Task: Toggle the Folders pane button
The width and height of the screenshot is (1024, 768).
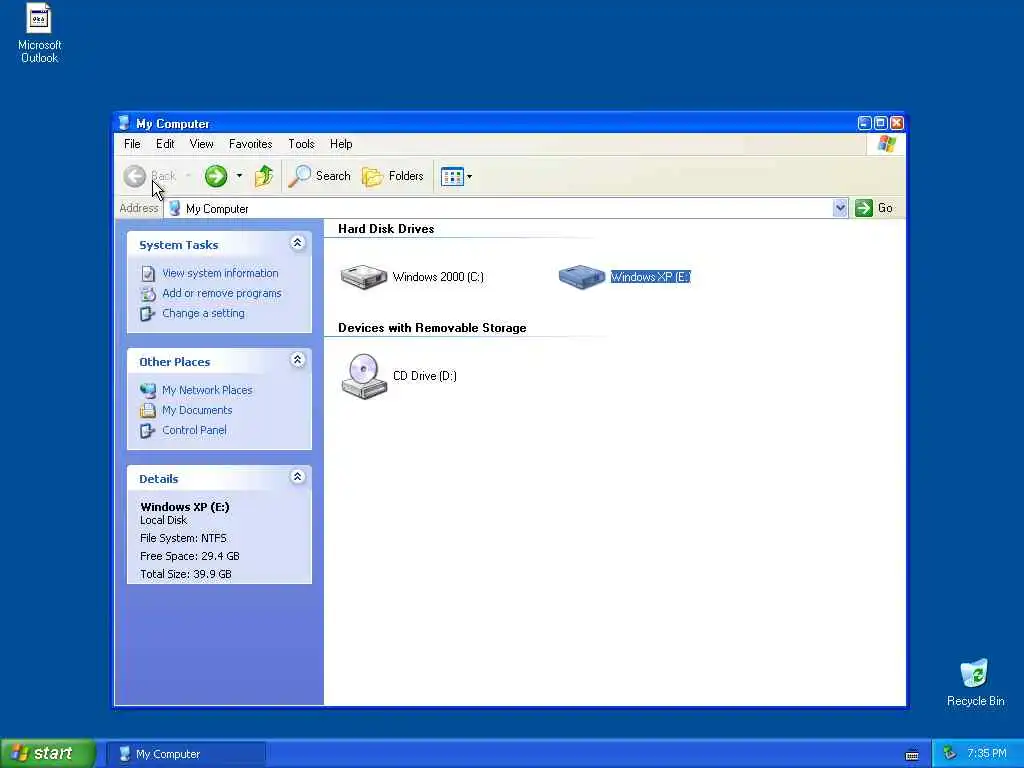Action: point(392,176)
